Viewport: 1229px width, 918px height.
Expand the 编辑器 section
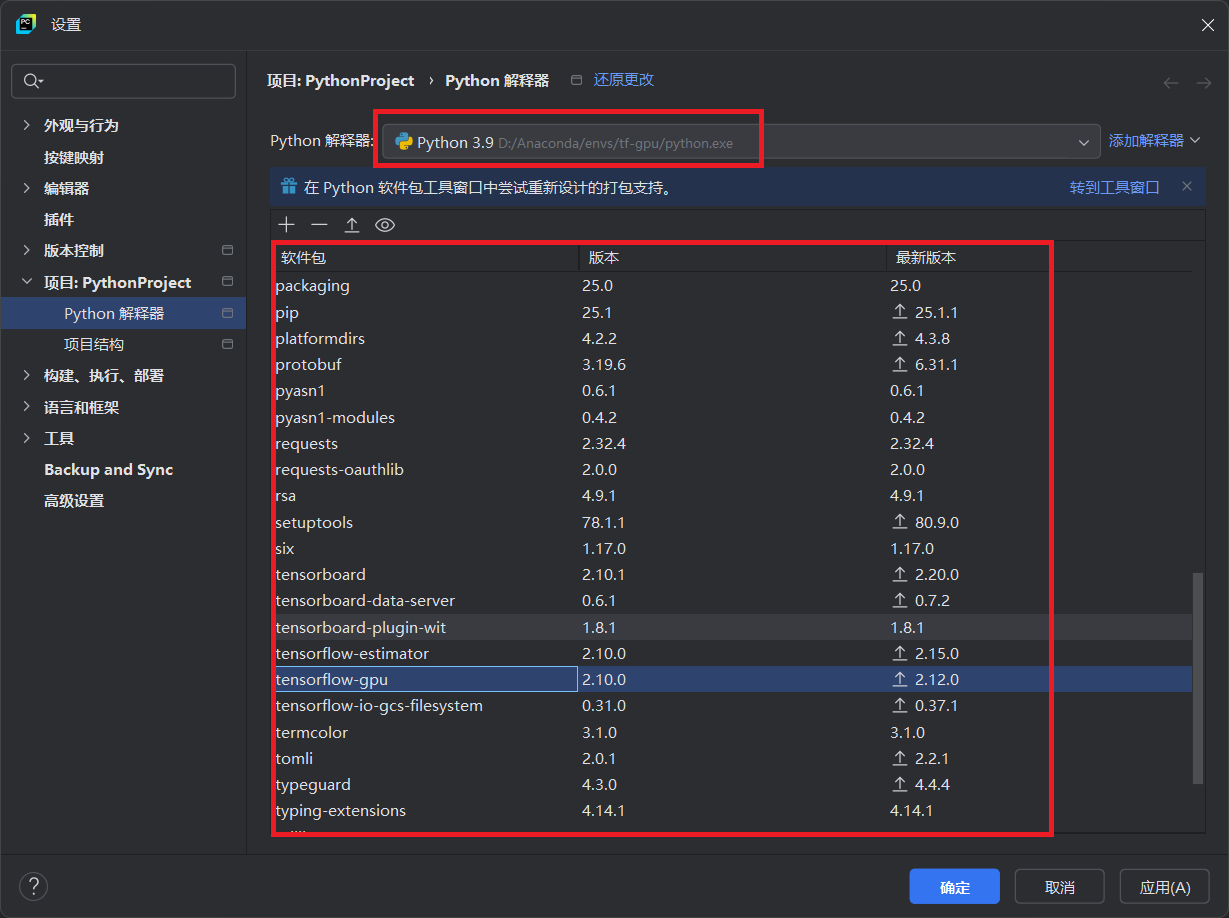point(27,188)
